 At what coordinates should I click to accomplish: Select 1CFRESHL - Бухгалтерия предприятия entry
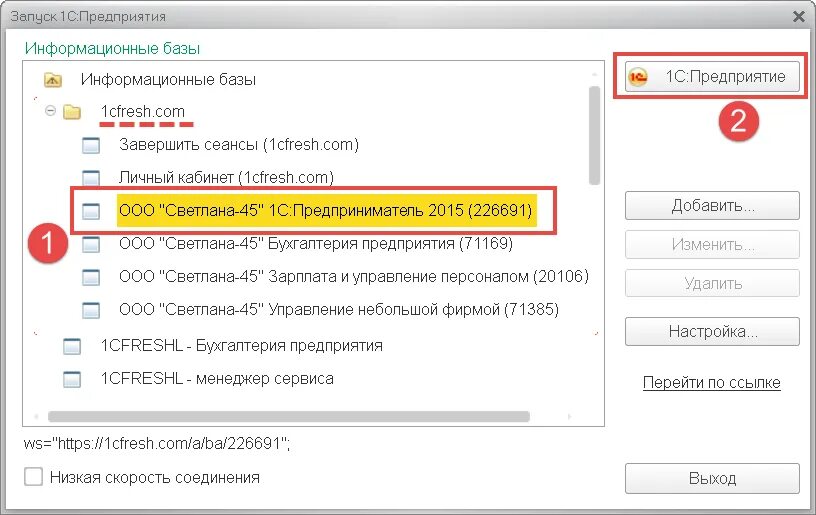pyautogui.click(x=241, y=345)
